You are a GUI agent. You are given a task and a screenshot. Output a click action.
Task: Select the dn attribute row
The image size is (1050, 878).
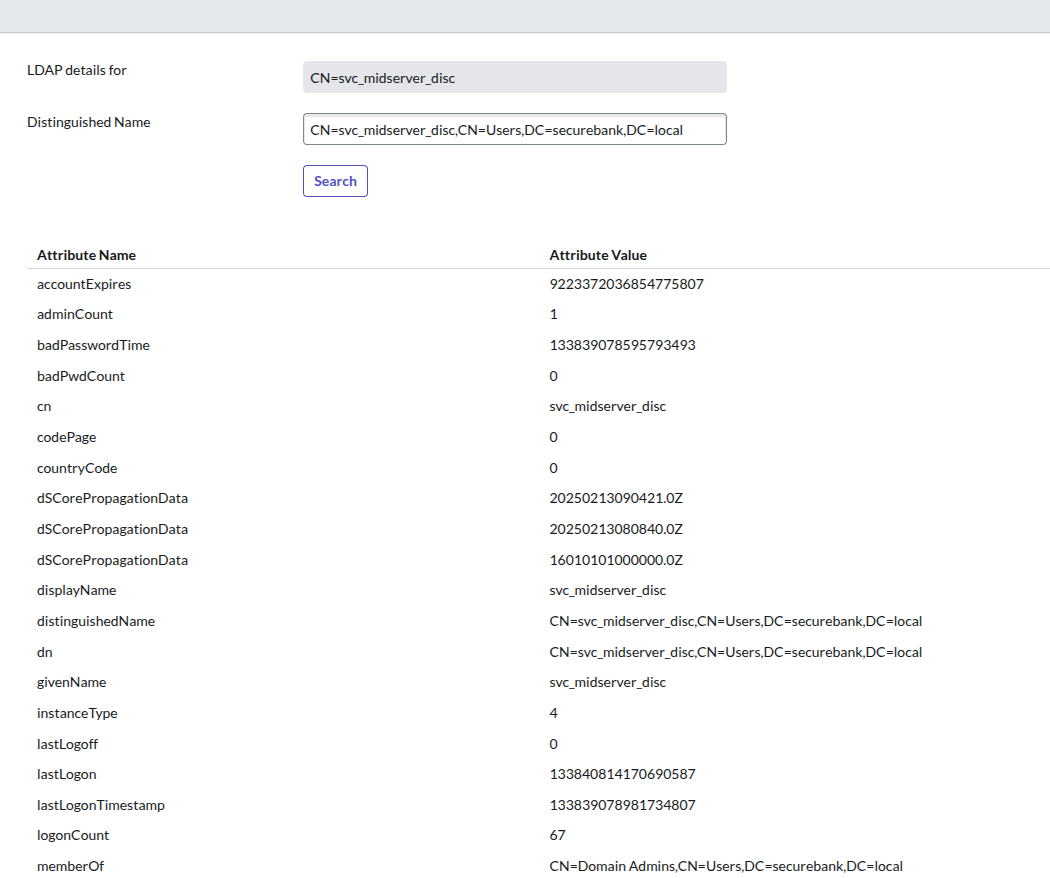coord(45,651)
